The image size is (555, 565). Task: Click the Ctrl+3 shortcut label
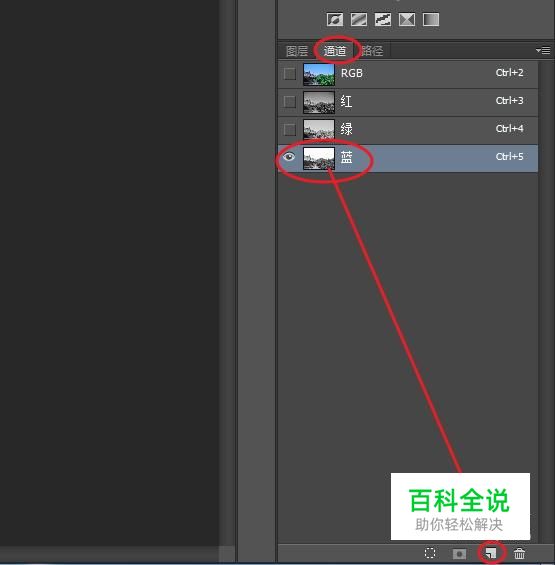click(509, 101)
